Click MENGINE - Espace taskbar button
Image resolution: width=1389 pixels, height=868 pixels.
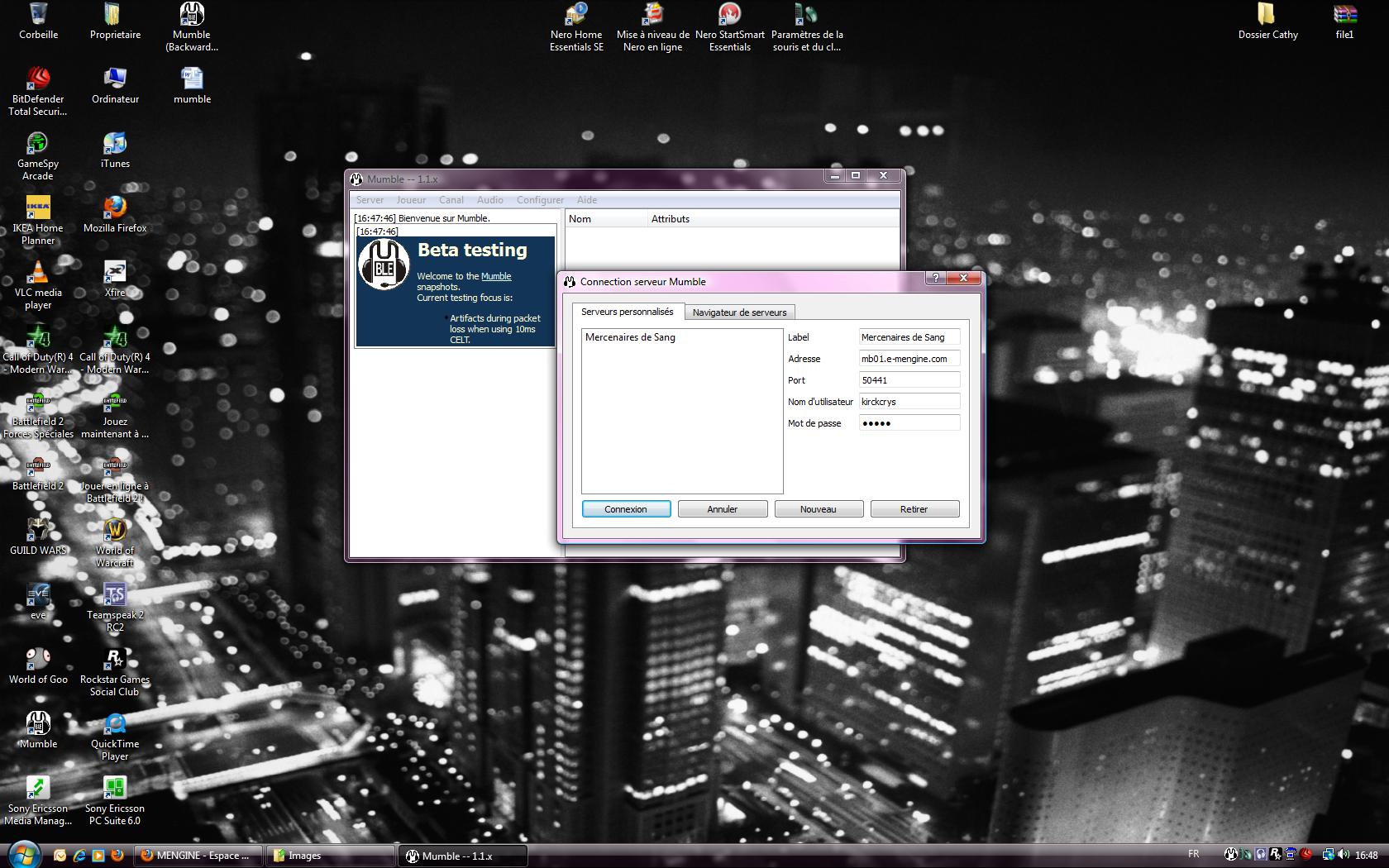(198, 856)
